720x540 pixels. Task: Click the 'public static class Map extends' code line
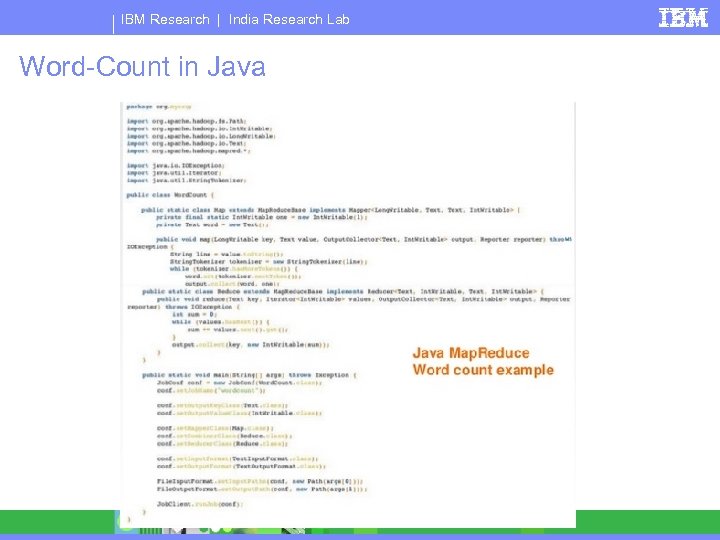click(x=331, y=210)
